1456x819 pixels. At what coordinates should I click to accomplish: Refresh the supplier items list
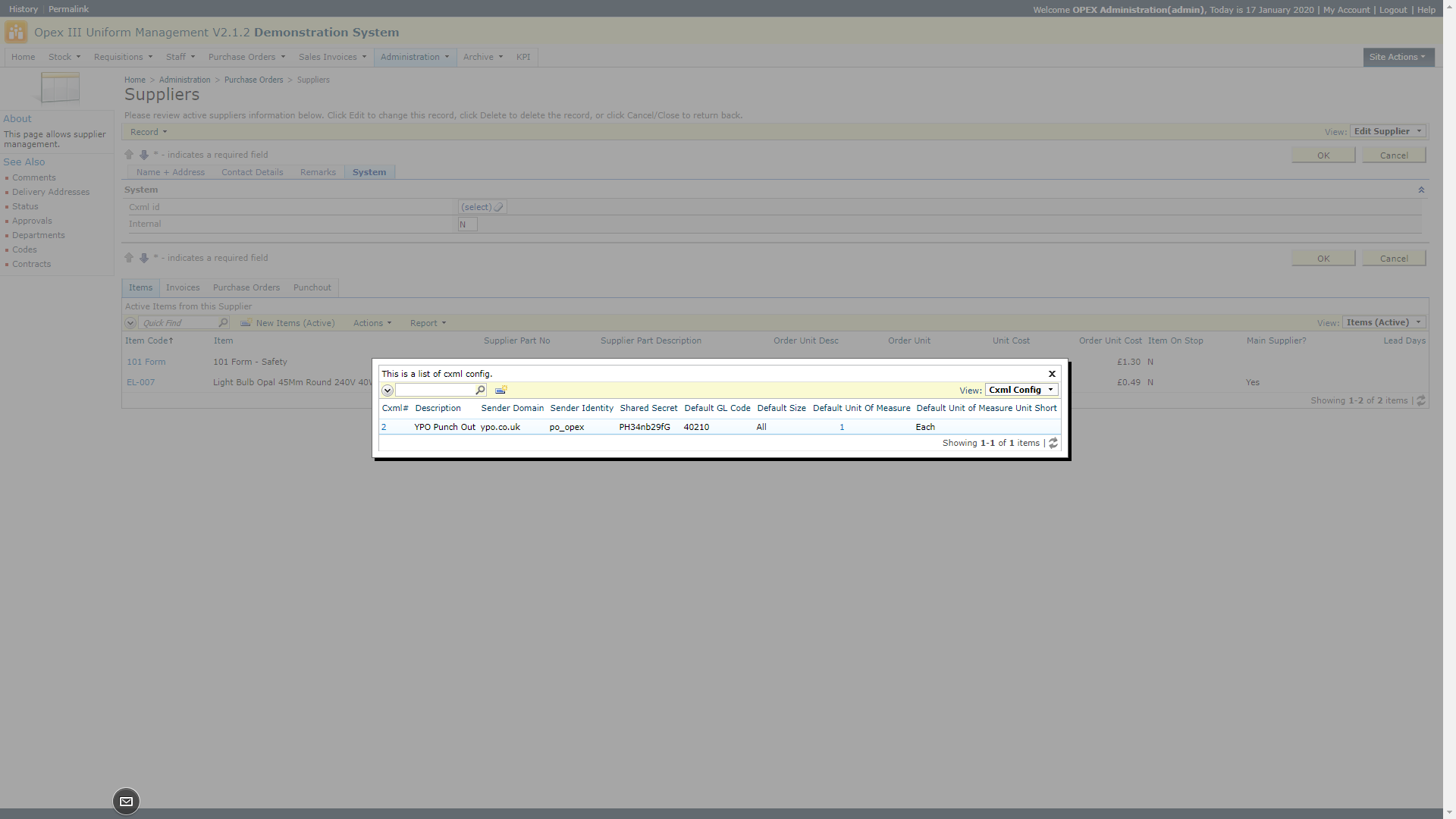click(x=1421, y=401)
